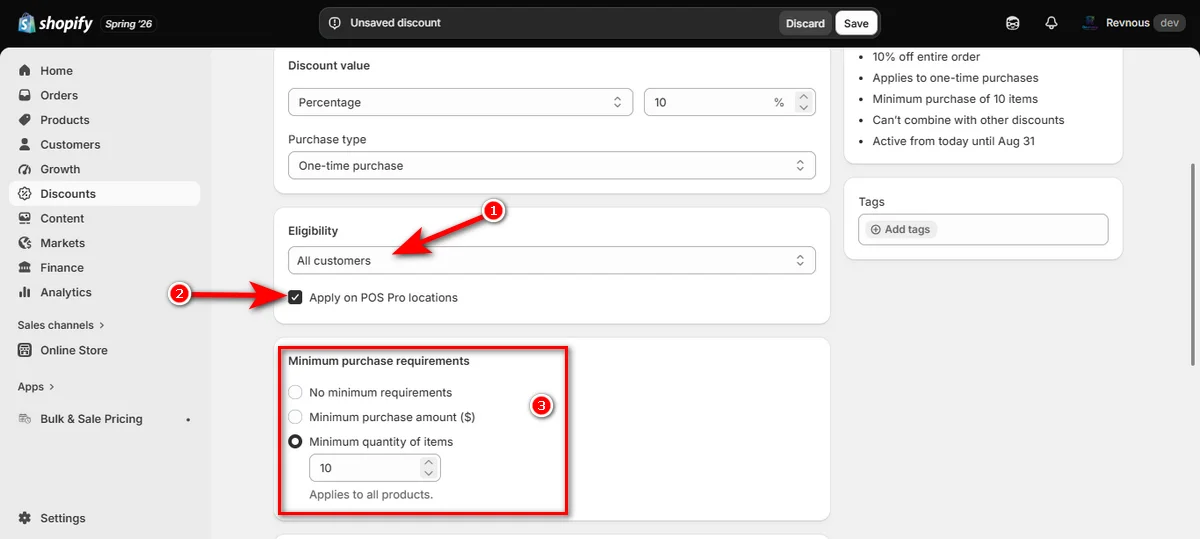
Task: Click 'Unsaved discount' title text
Action: pyautogui.click(x=395, y=23)
